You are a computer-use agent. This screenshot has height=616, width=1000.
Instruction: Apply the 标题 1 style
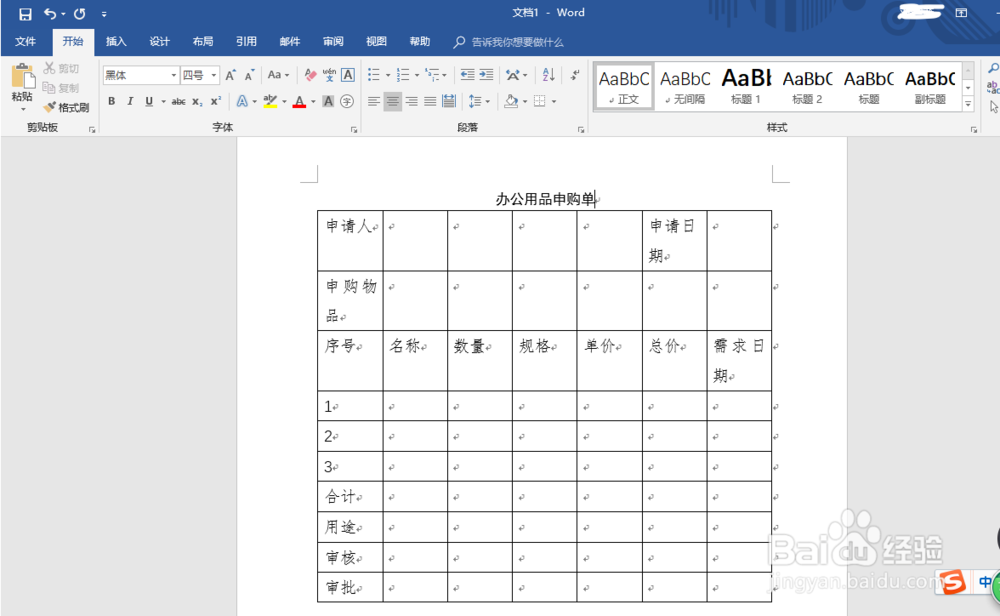pyautogui.click(x=746, y=85)
